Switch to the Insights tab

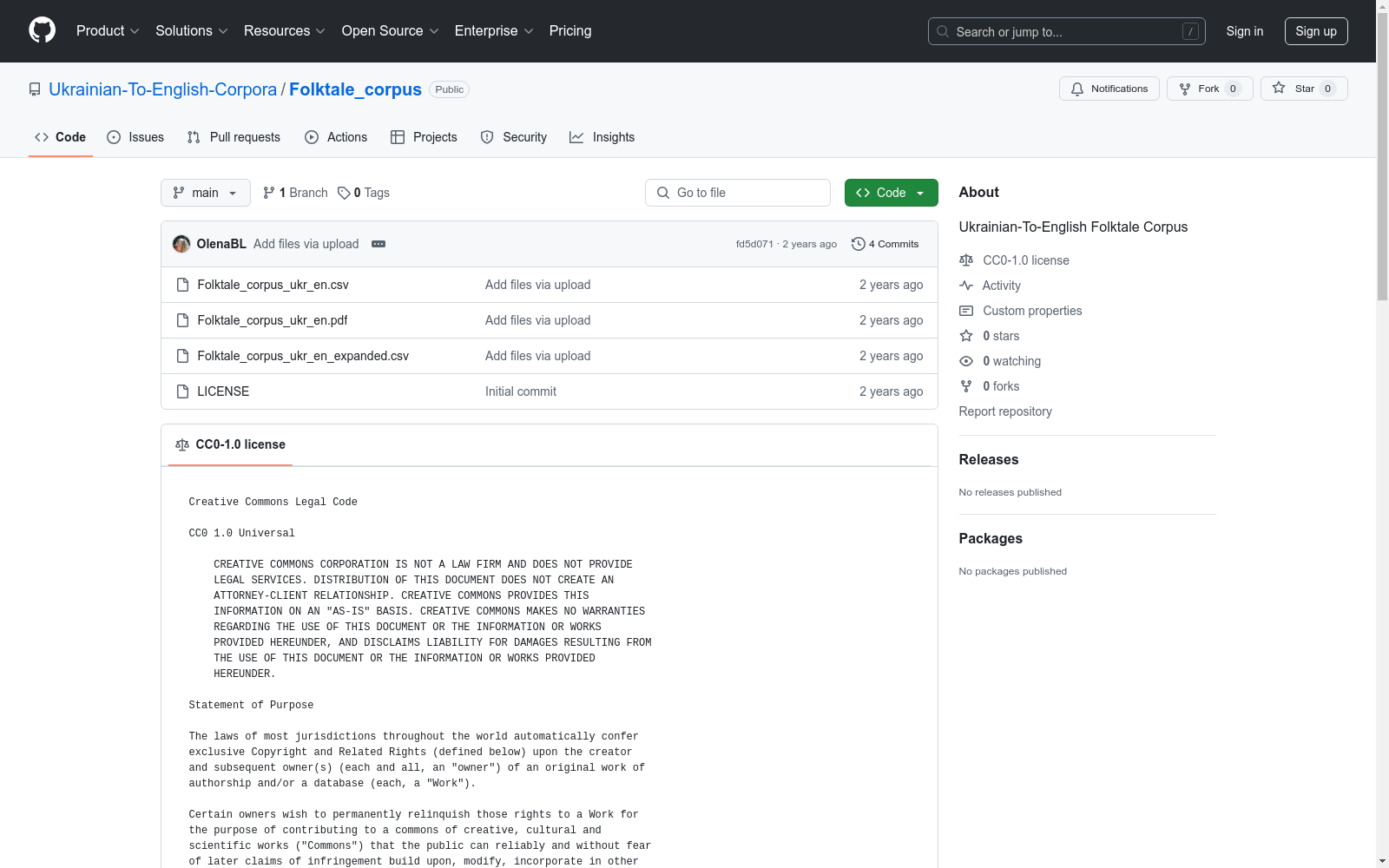pos(602,137)
